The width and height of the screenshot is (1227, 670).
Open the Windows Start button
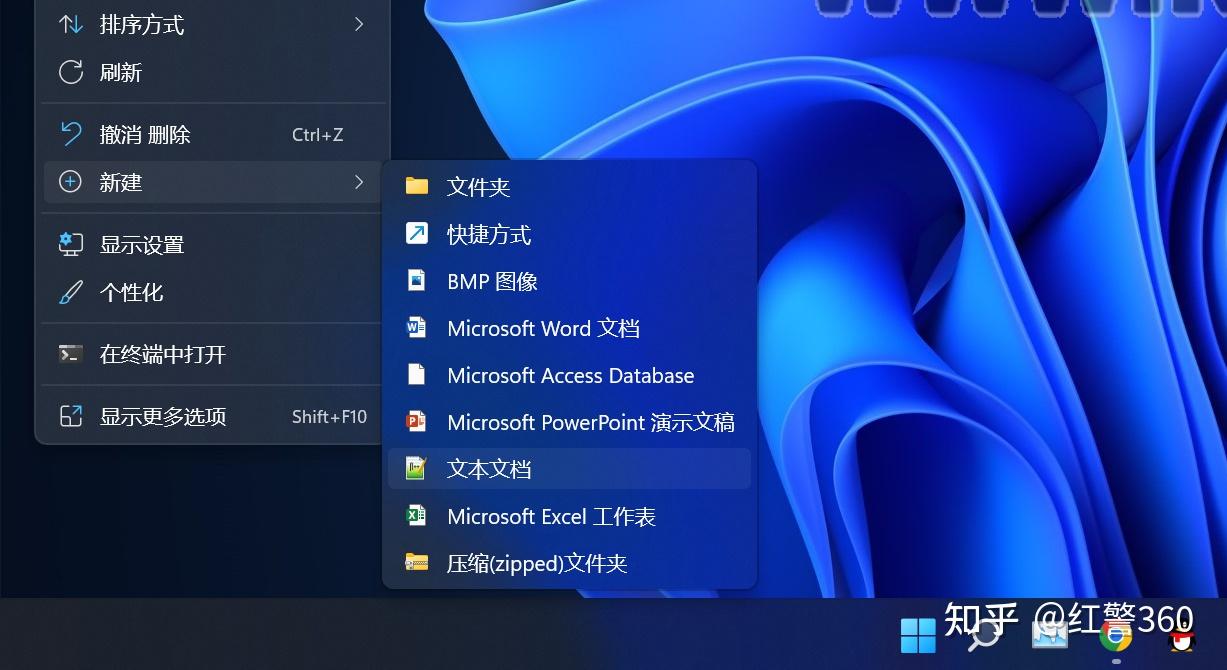(918, 635)
